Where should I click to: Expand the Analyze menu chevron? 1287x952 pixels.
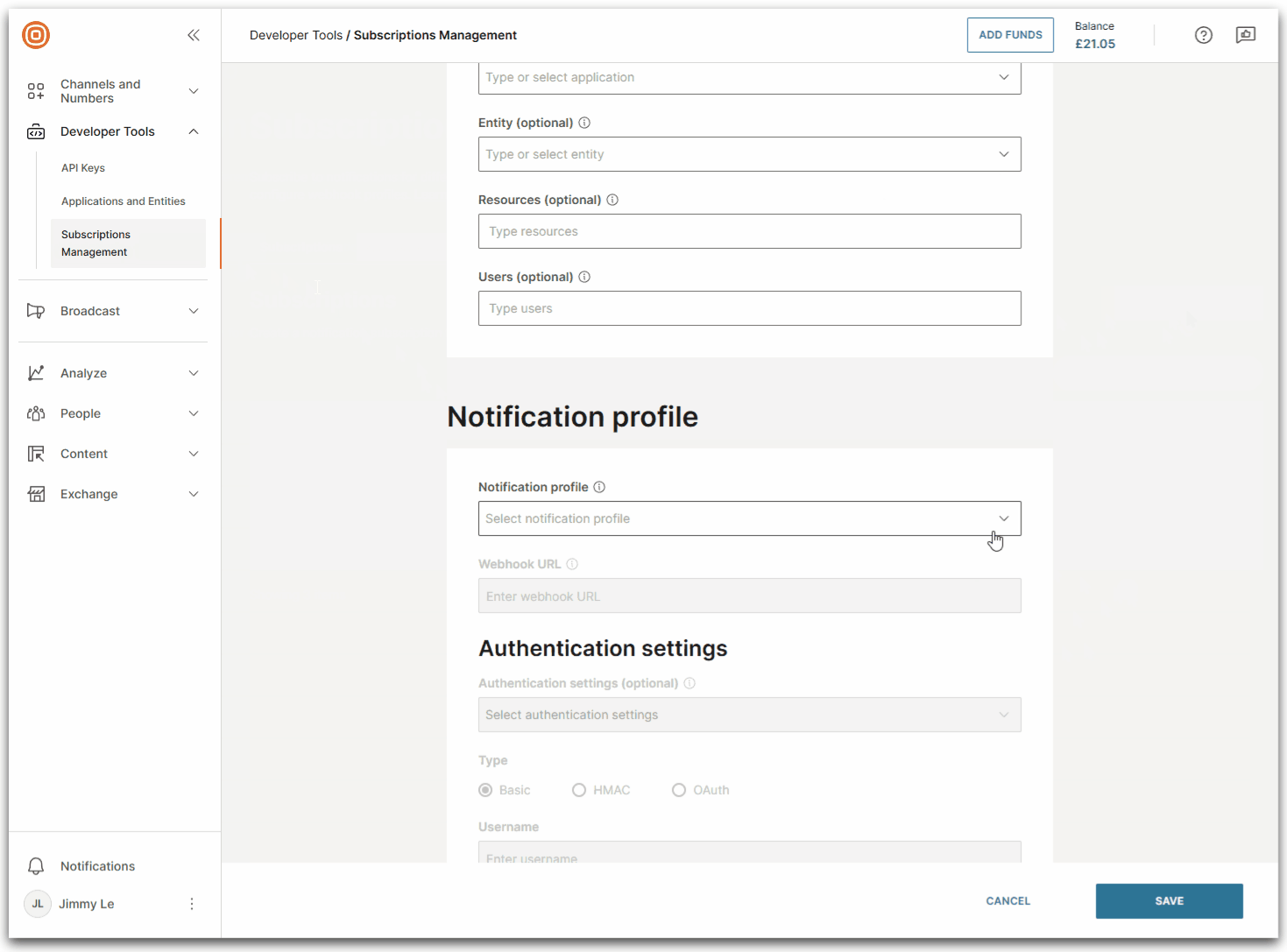pos(194,373)
